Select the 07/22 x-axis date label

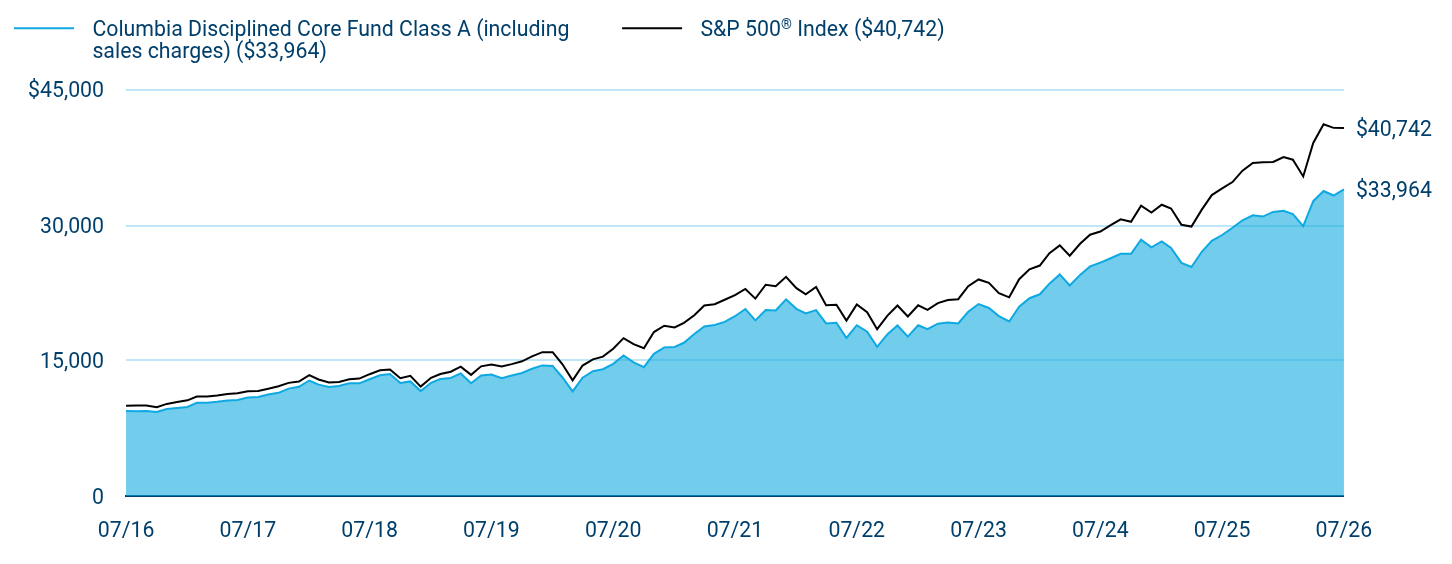[x=857, y=531]
